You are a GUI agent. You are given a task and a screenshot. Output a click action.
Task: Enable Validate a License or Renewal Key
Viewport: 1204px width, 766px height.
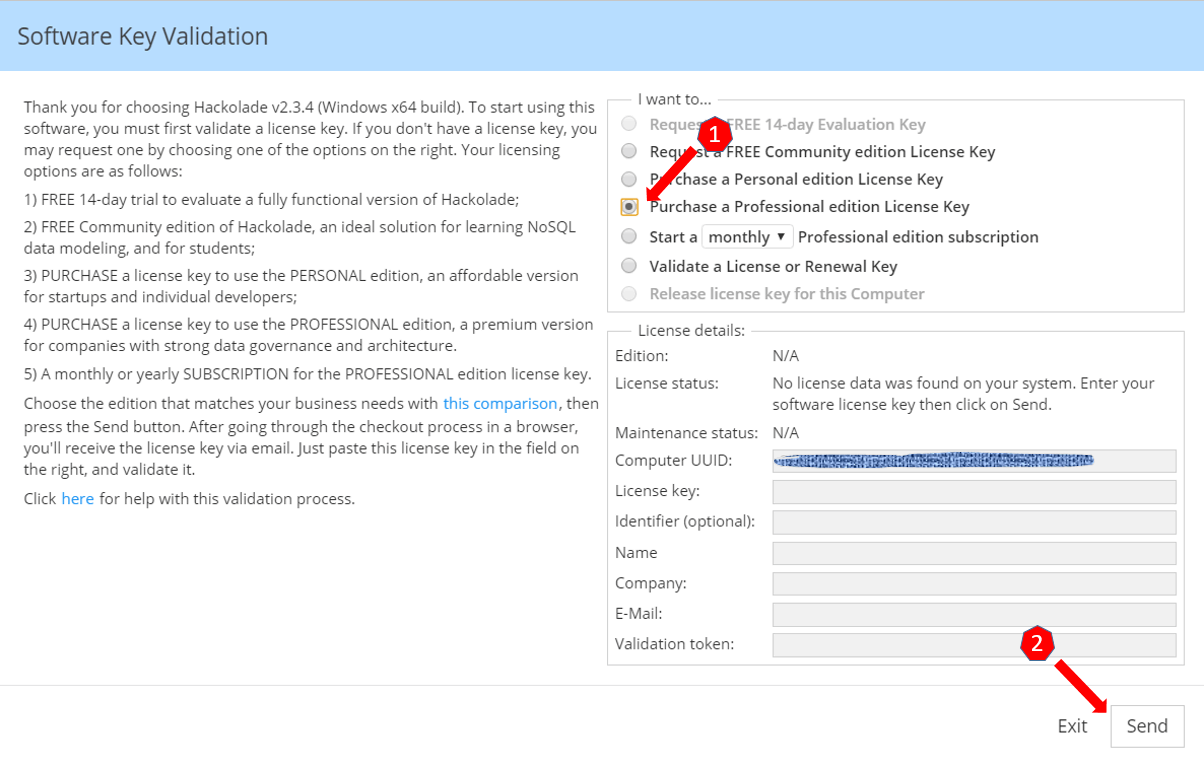pos(629,265)
